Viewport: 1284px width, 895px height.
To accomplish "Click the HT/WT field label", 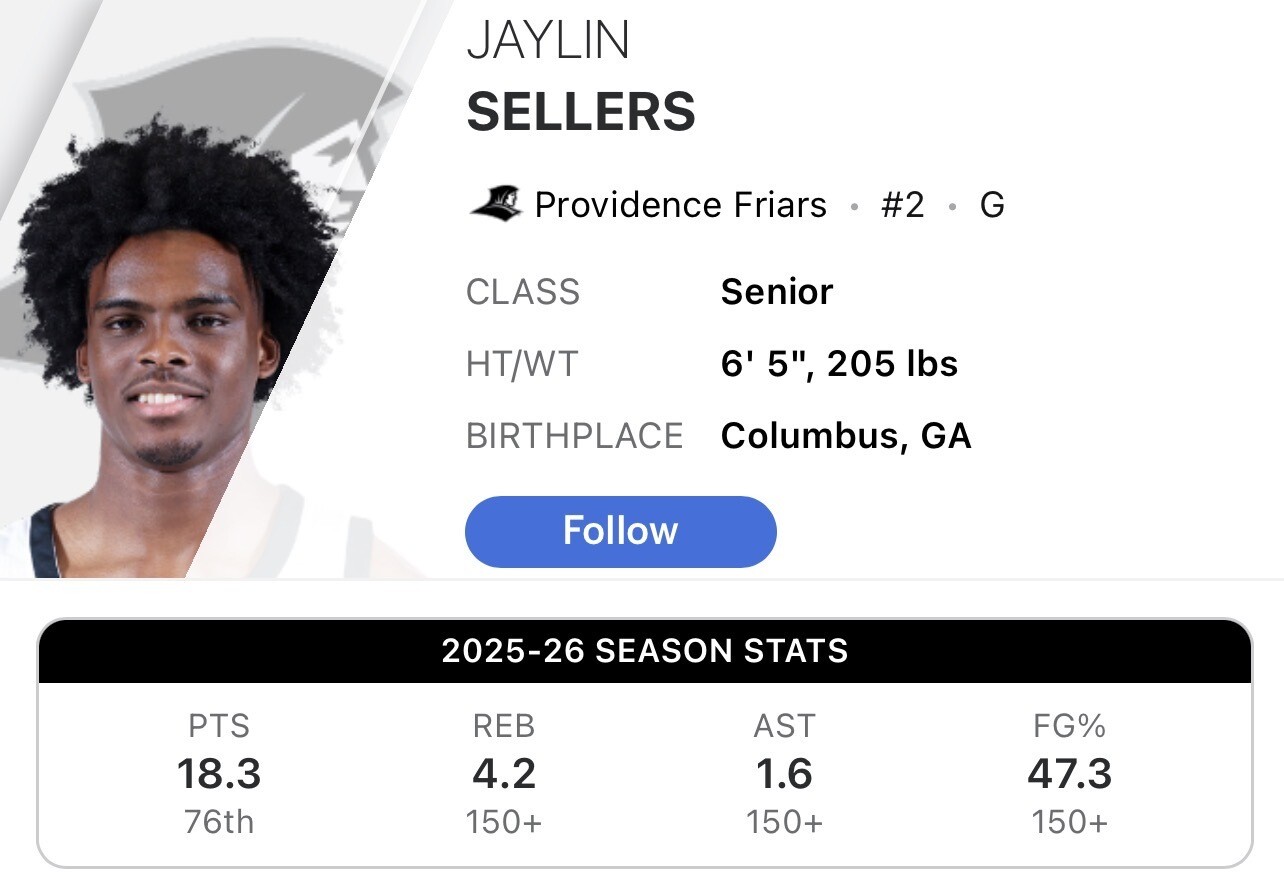I will pyautogui.click(x=523, y=364).
